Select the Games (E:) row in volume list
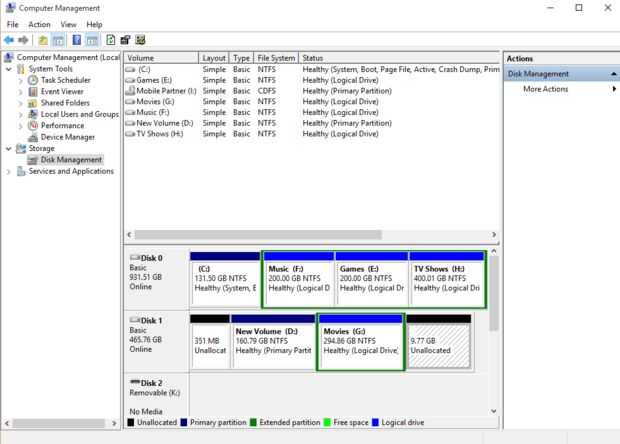This screenshot has height=444, width=620. pyautogui.click(x=312, y=80)
